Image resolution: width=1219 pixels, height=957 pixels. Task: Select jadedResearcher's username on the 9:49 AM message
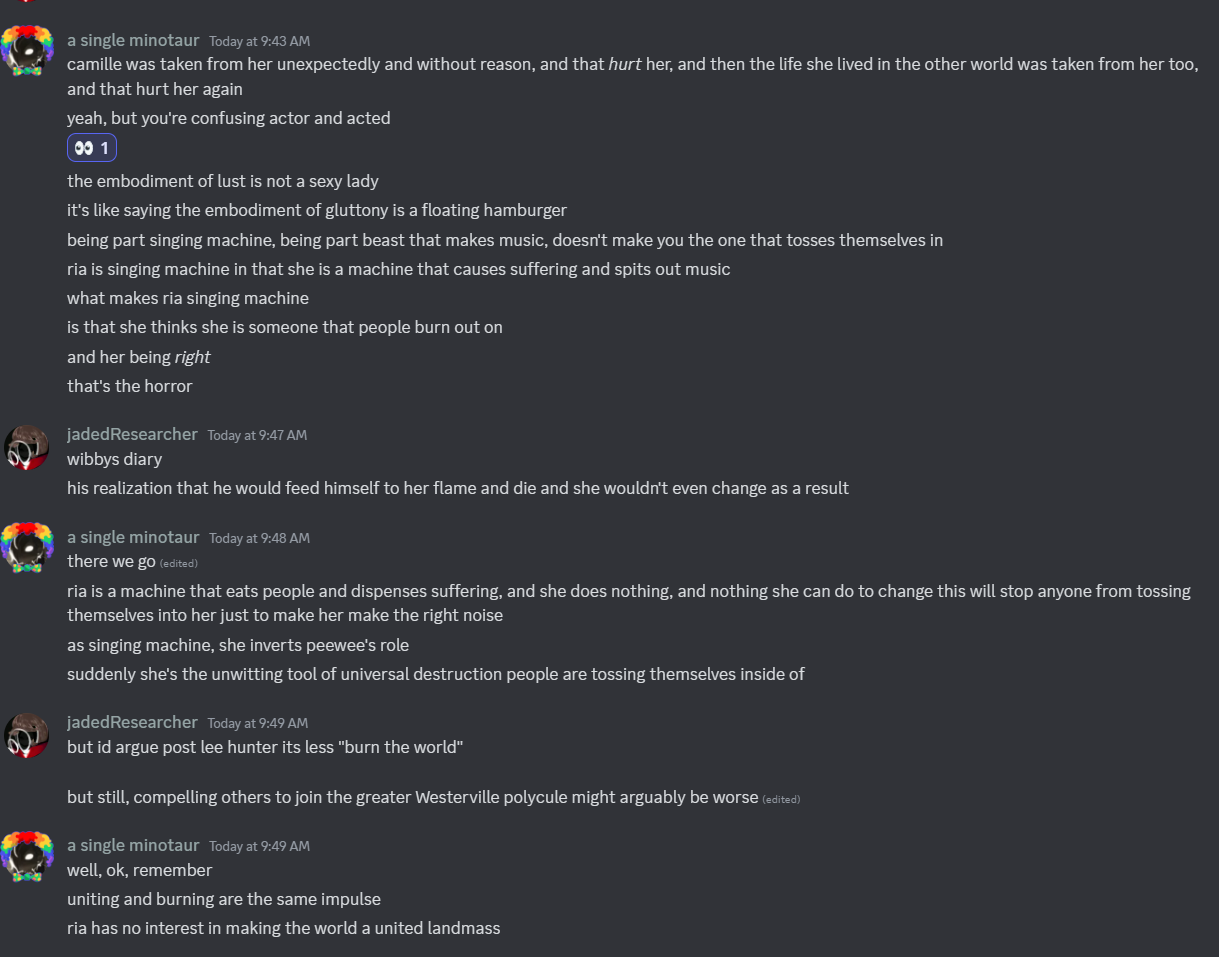(x=132, y=722)
